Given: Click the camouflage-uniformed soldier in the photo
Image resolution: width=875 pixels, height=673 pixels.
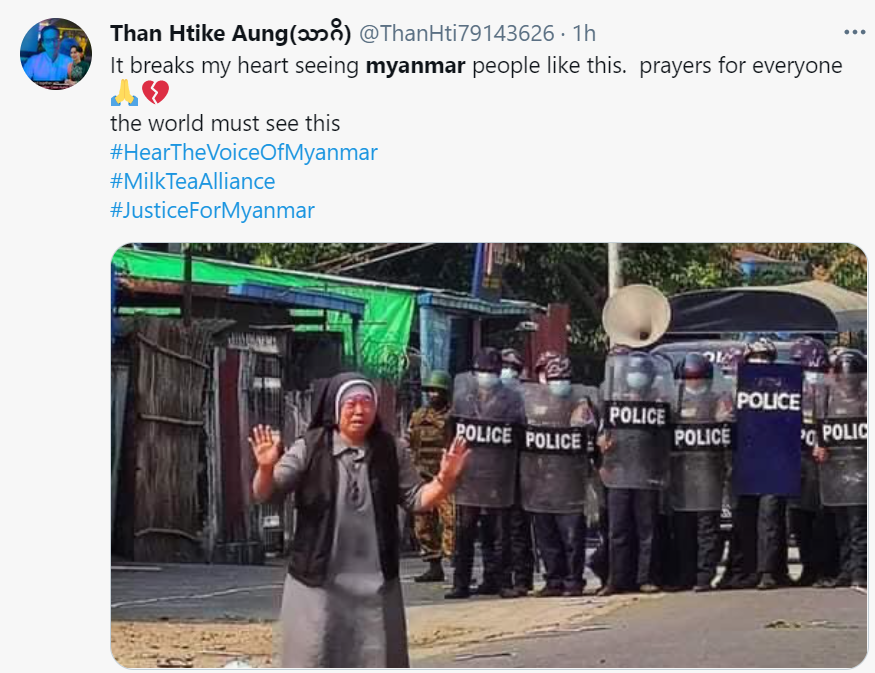Looking at the screenshot, I should 432,474.
